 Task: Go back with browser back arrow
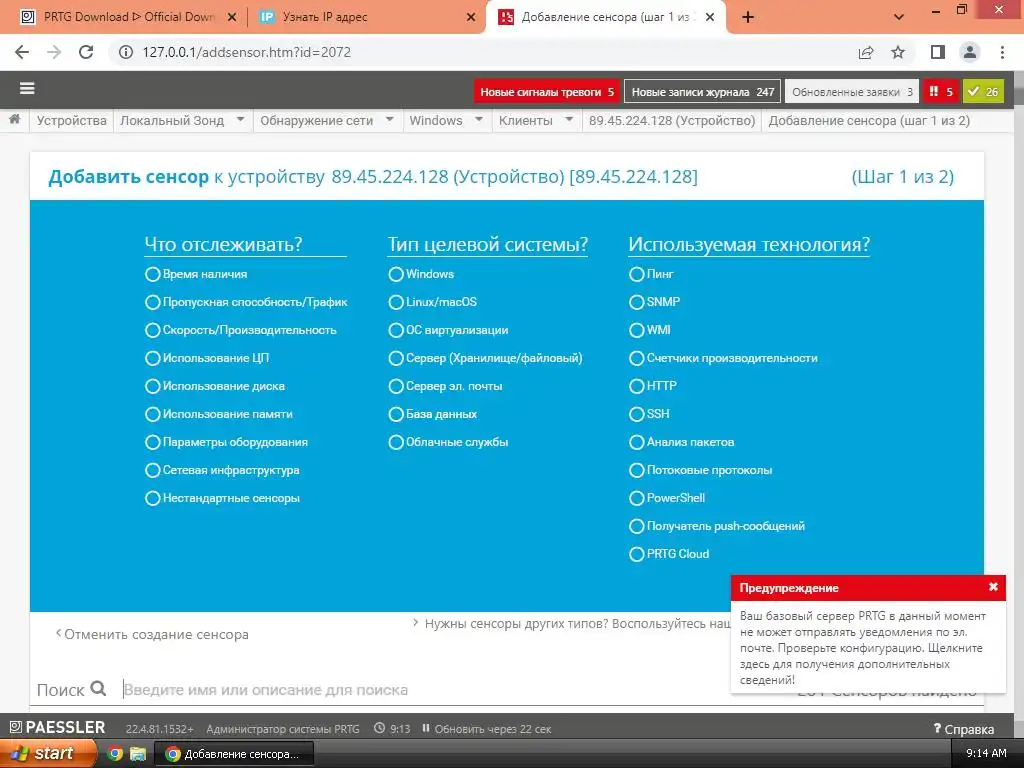coord(22,52)
